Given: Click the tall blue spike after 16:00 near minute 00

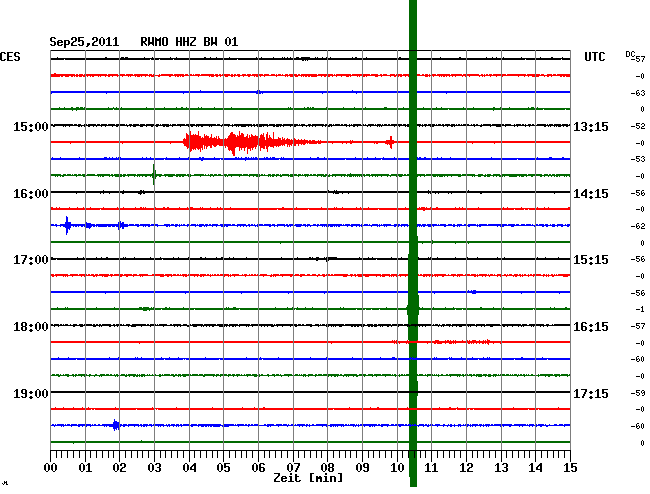Looking at the screenshot, I should click(67, 225).
